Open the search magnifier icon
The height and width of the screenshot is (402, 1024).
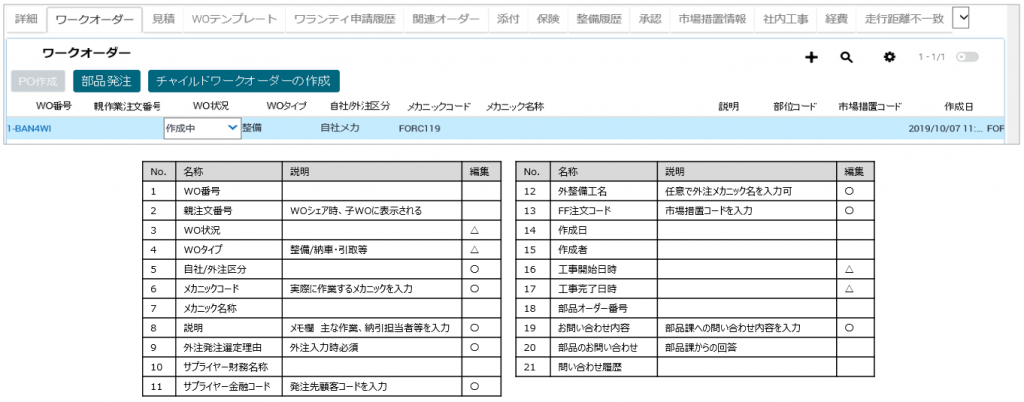point(846,58)
